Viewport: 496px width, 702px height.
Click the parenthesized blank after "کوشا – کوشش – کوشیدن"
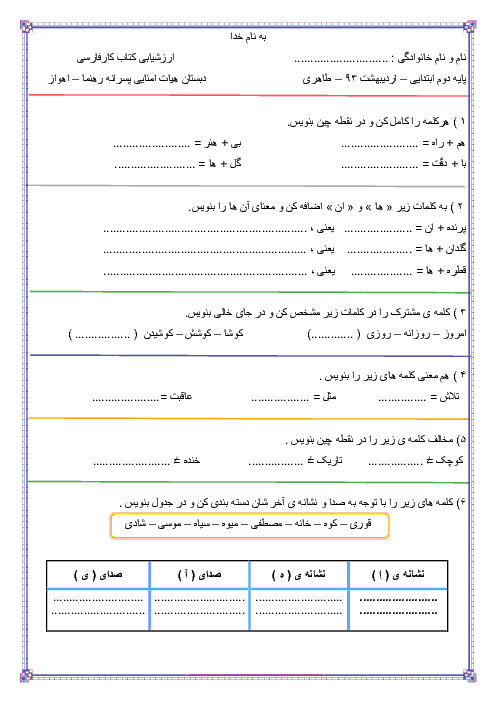[103, 335]
